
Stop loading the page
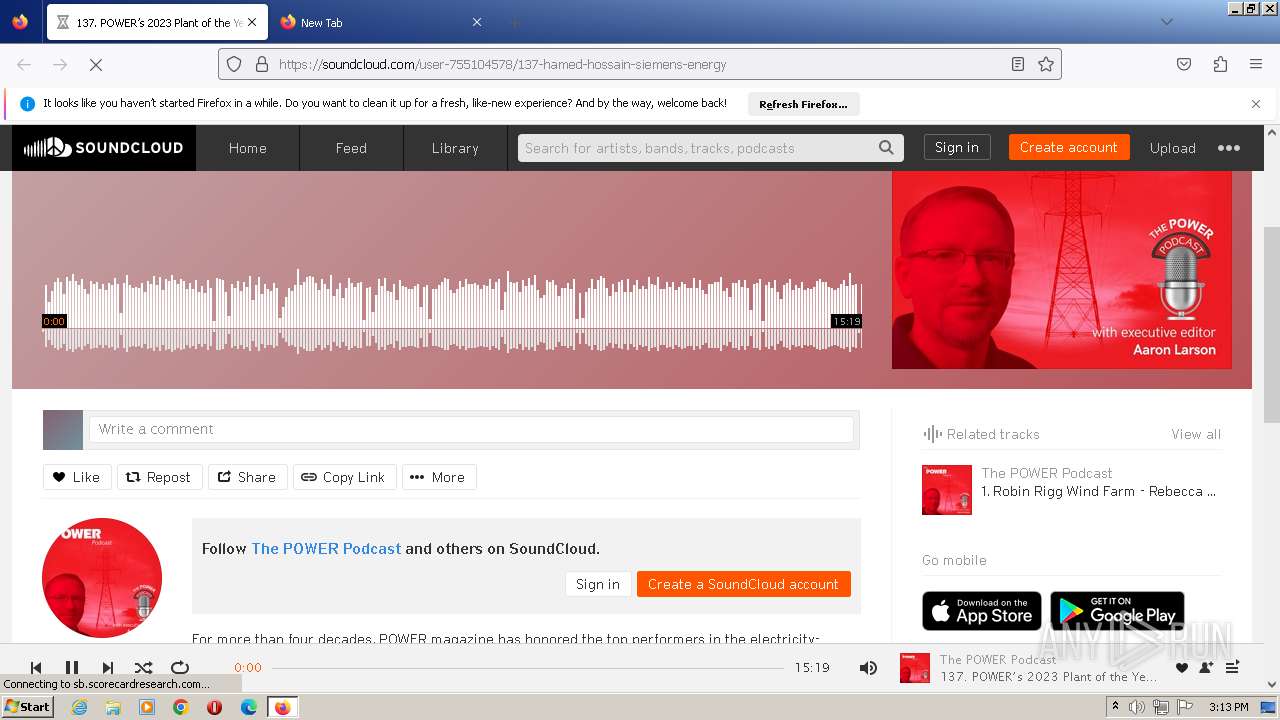tap(96, 64)
